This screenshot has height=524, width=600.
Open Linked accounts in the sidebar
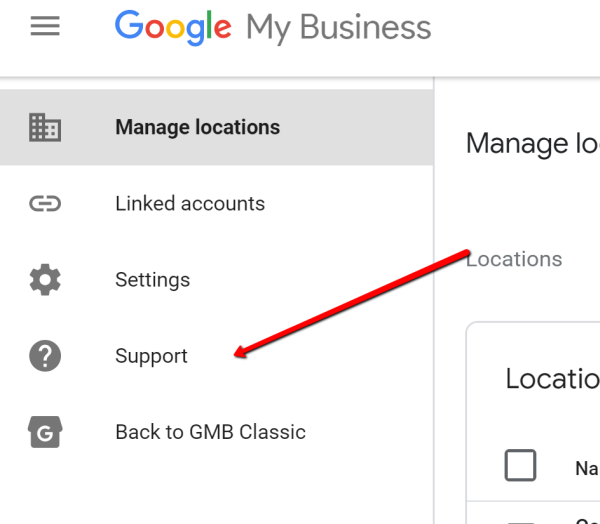tap(217, 204)
